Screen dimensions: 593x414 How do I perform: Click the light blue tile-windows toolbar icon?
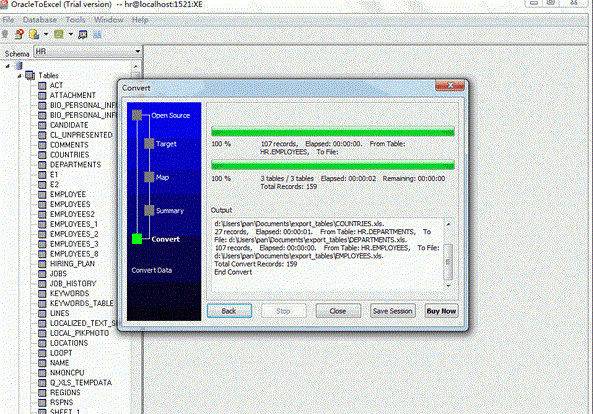tap(97, 34)
